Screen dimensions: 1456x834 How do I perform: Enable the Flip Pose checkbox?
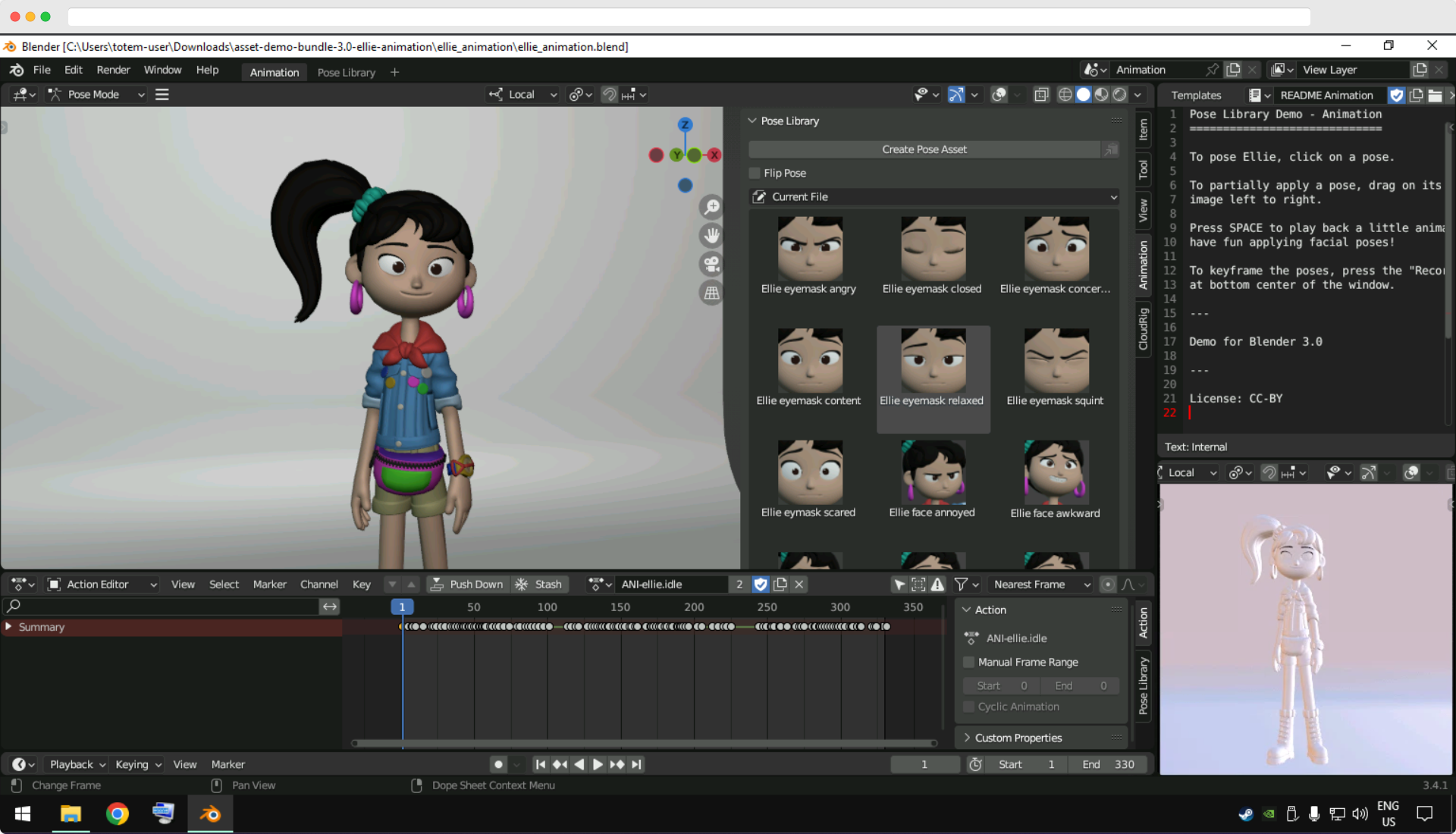pos(755,173)
